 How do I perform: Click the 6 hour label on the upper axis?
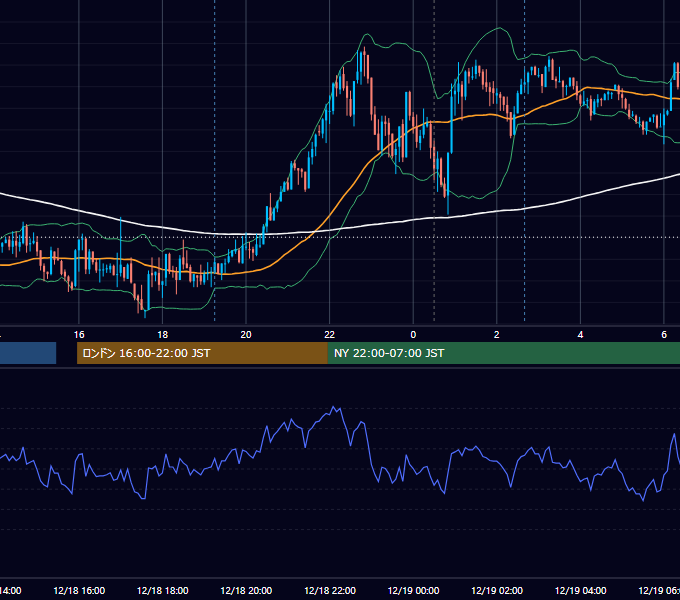pyautogui.click(x=664, y=335)
